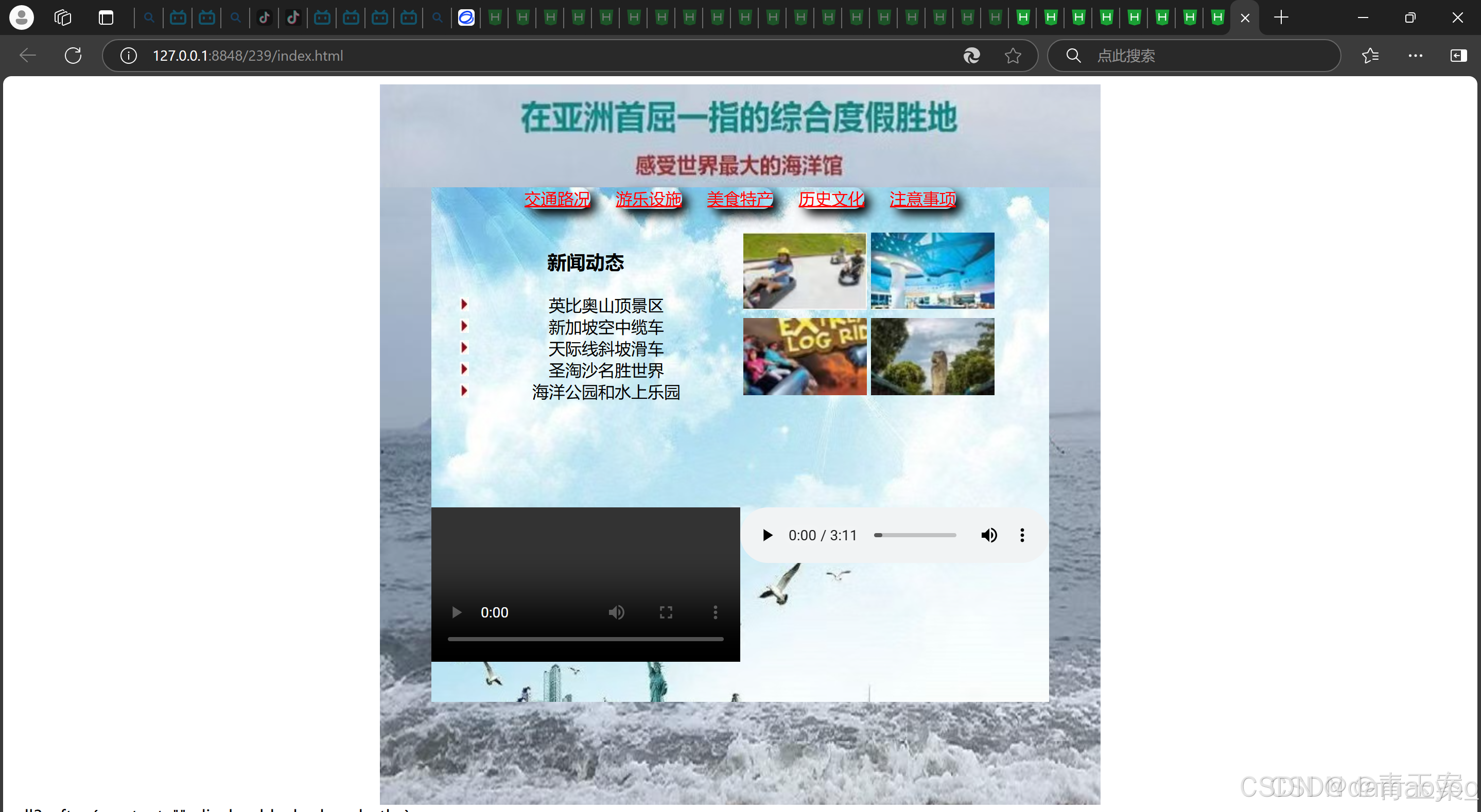Open video player more options menu

tap(715, 612)
